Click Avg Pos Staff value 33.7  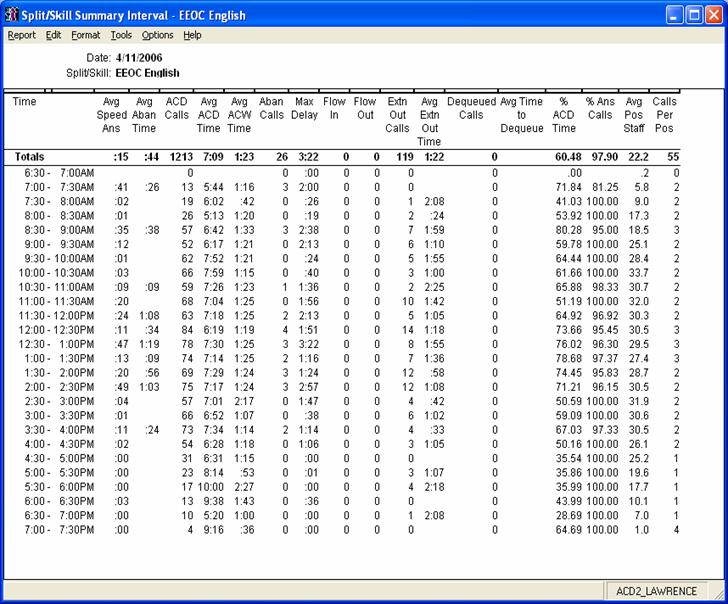[639, 273]
